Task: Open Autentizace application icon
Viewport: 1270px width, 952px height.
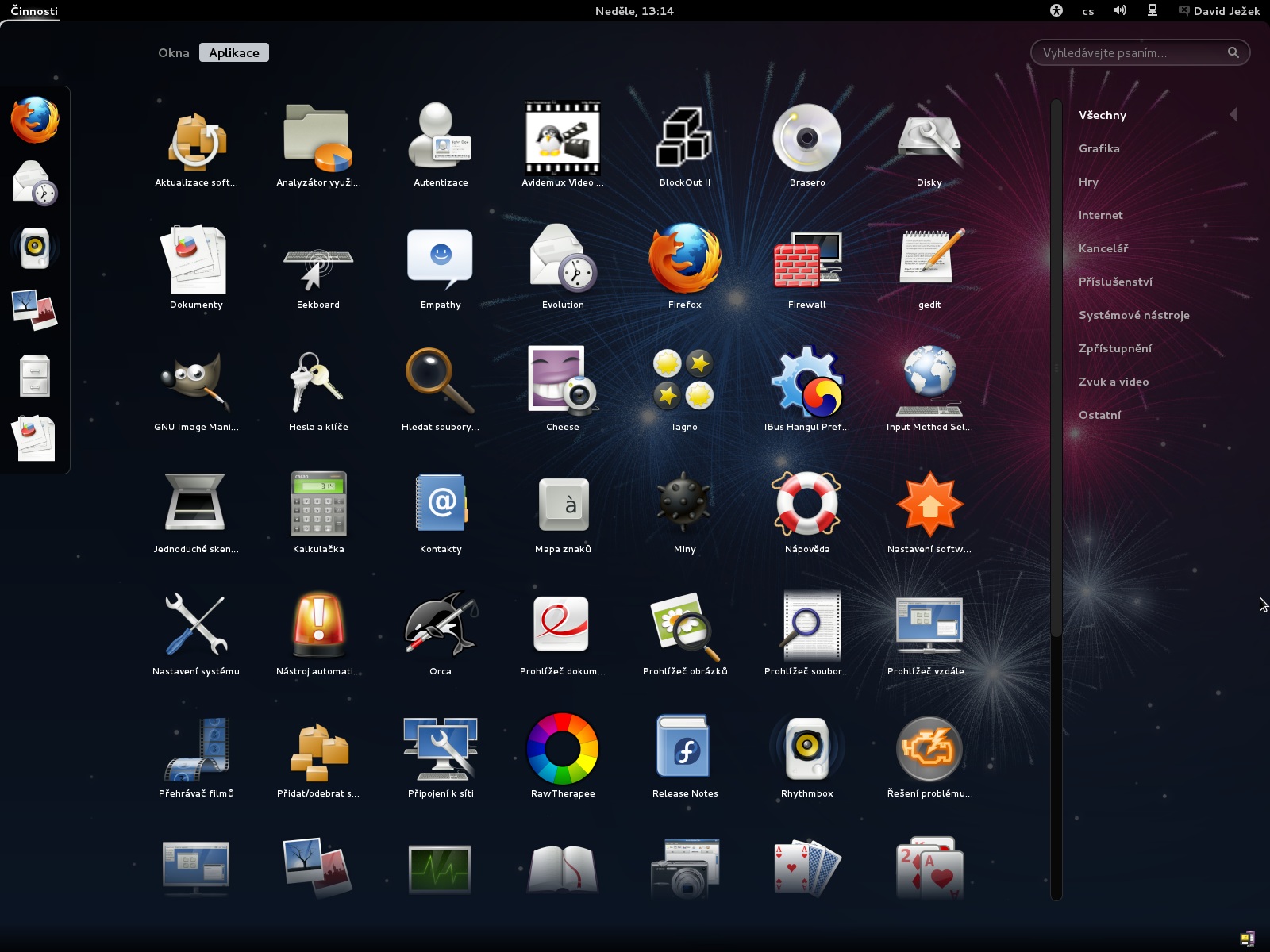Action: [441, 136]
